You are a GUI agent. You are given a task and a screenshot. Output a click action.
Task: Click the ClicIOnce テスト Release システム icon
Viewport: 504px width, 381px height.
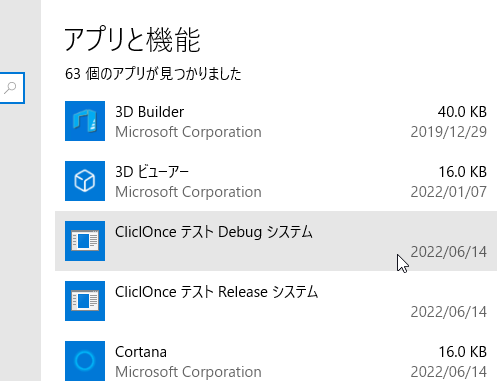(x=85, y=301)
